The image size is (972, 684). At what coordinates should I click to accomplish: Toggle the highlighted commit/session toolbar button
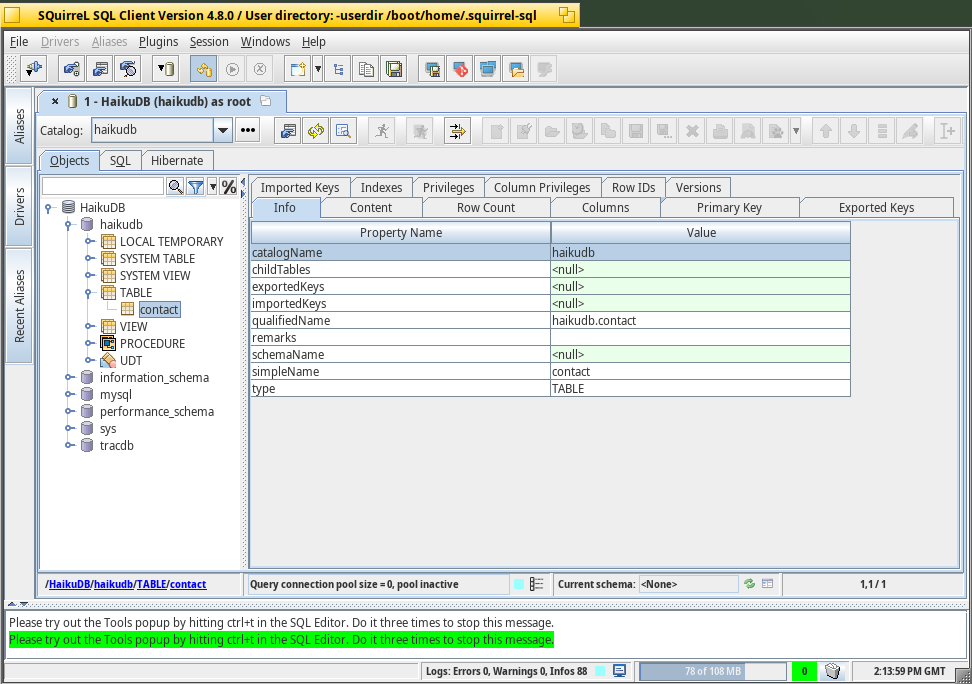(x=203, y=69)
